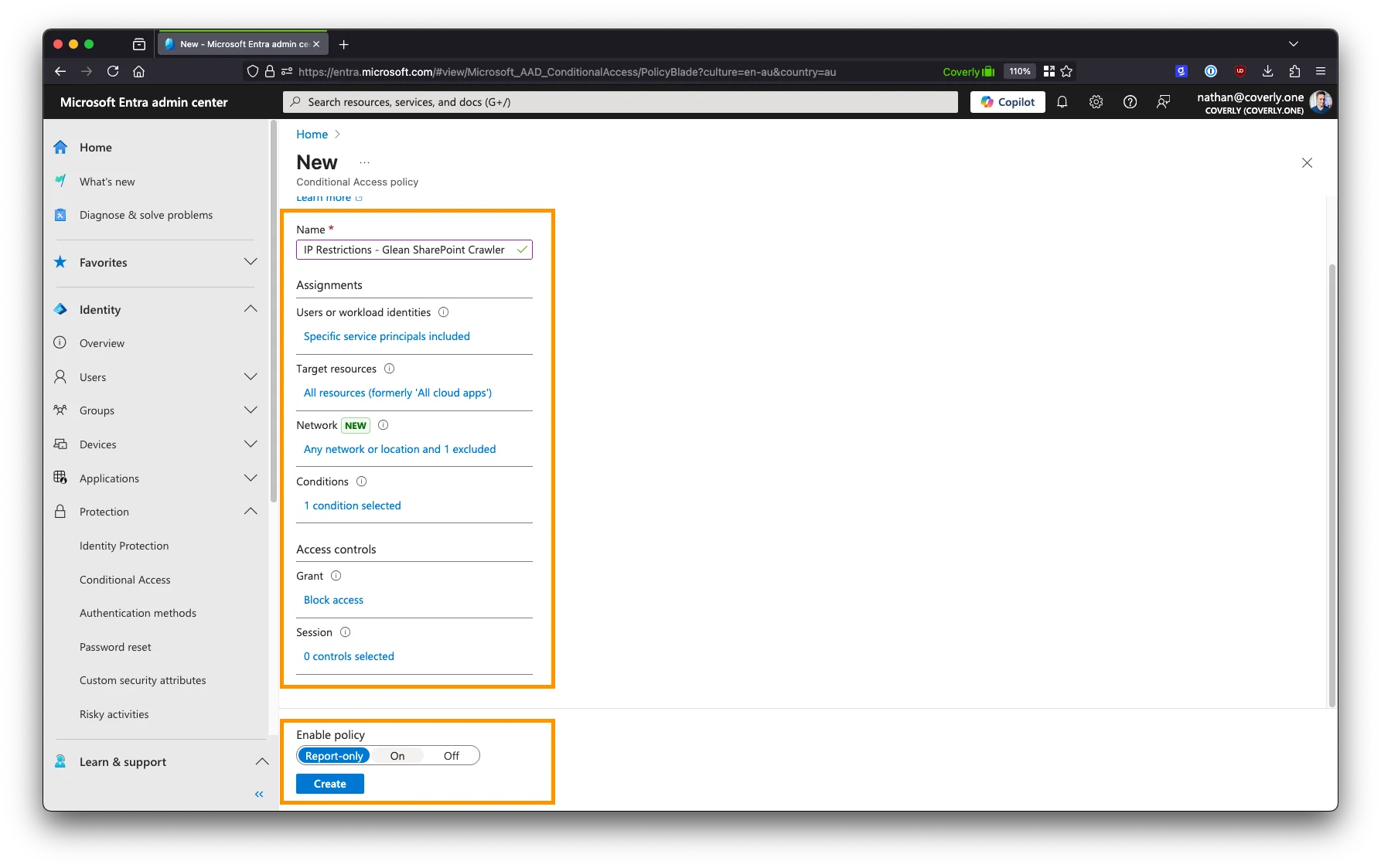Set Enable policy to Report-only
The image size is (1381, 868).
point(334,756)
